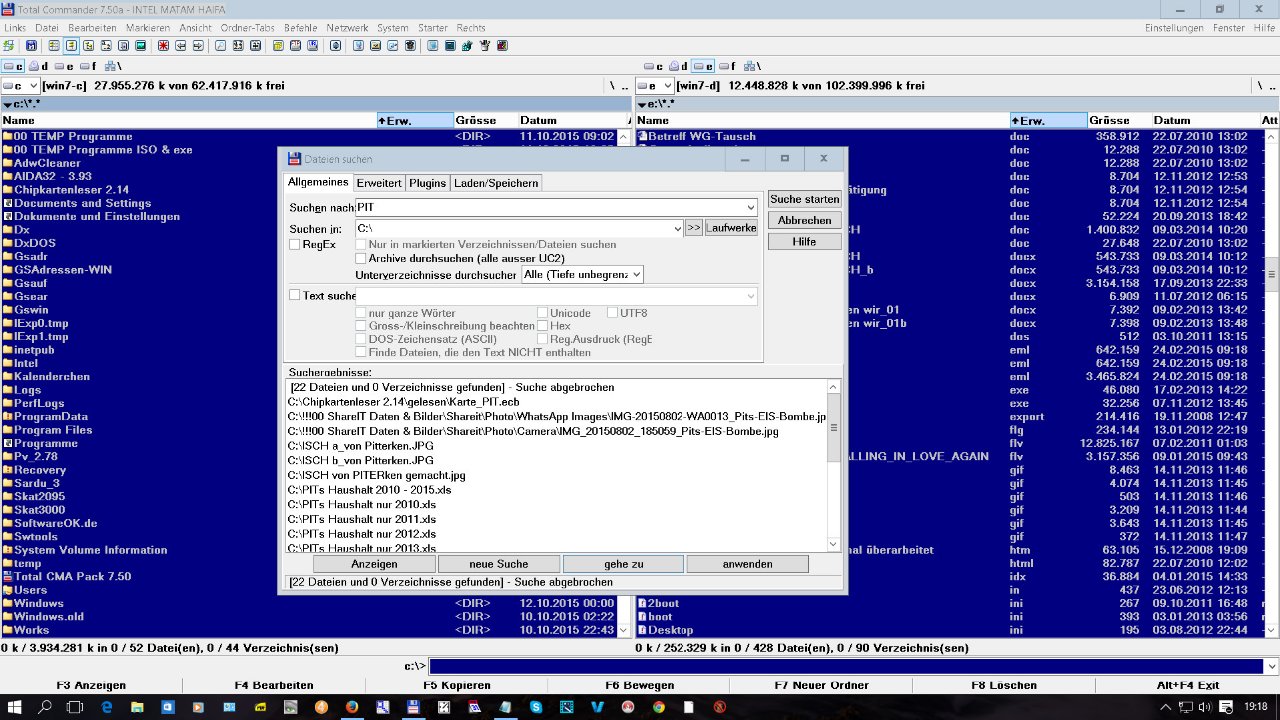Screen dimensions: 1280x720
Task: Open taskbar search magnifier
Action: (45, 706)
